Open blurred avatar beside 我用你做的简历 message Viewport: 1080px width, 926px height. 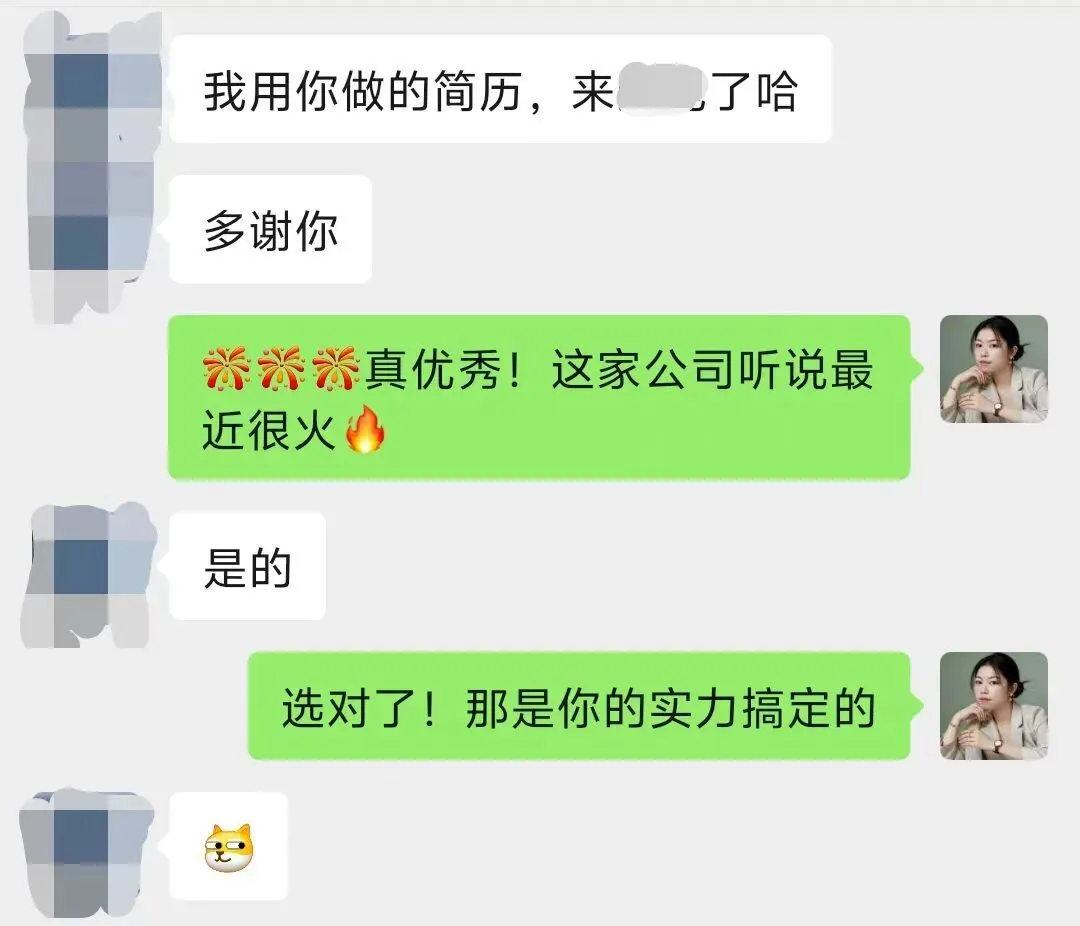point(92,165)
